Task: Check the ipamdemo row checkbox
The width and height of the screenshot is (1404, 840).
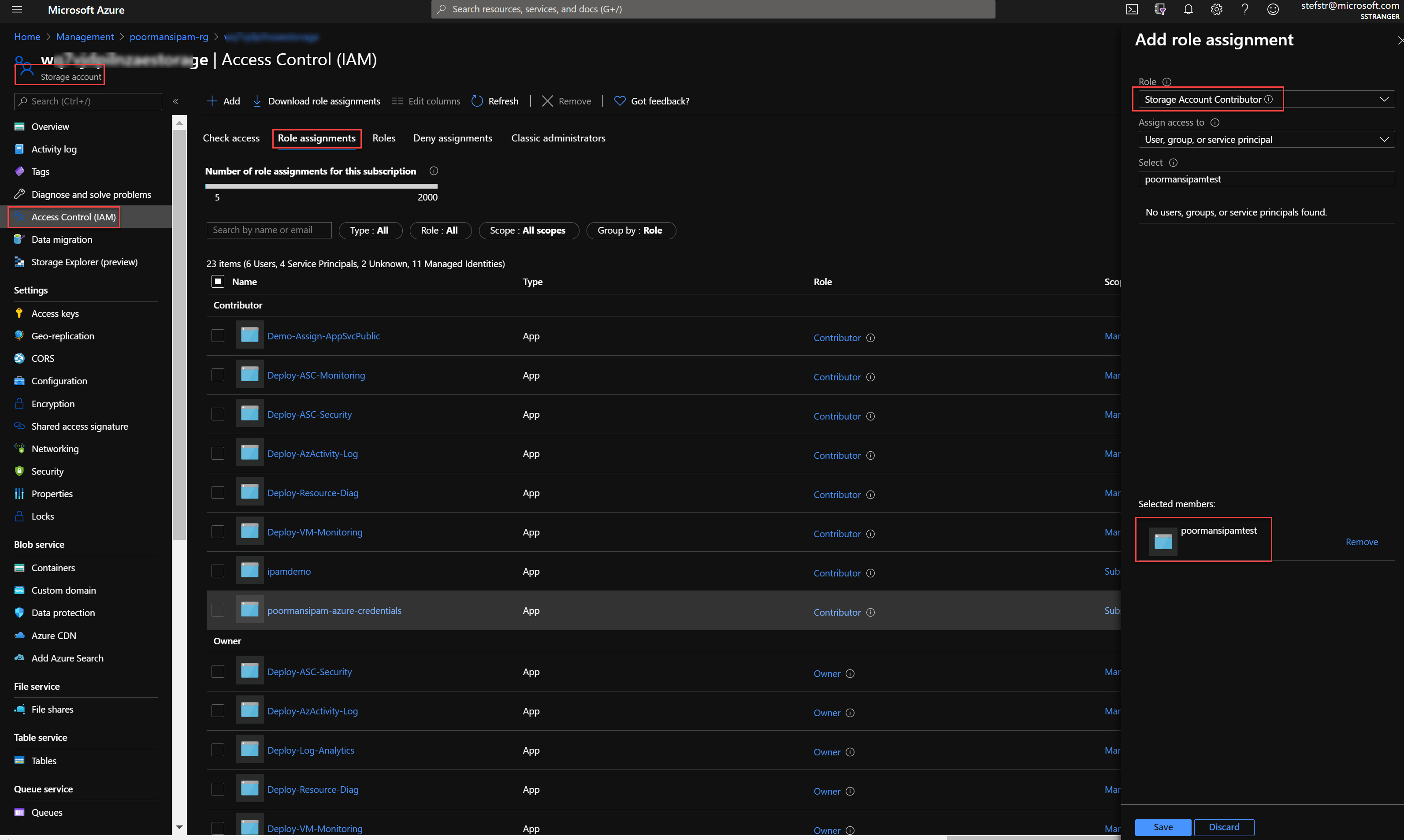Action: coord(218,571)
